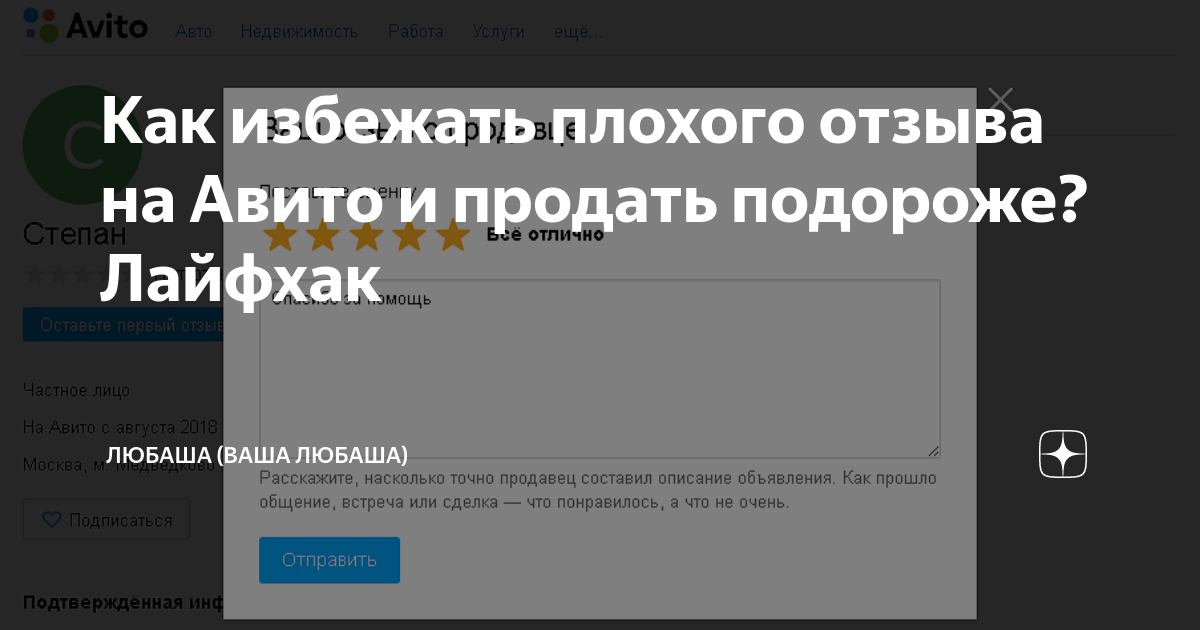Select the fourth rating star

(x=410, y=235)
